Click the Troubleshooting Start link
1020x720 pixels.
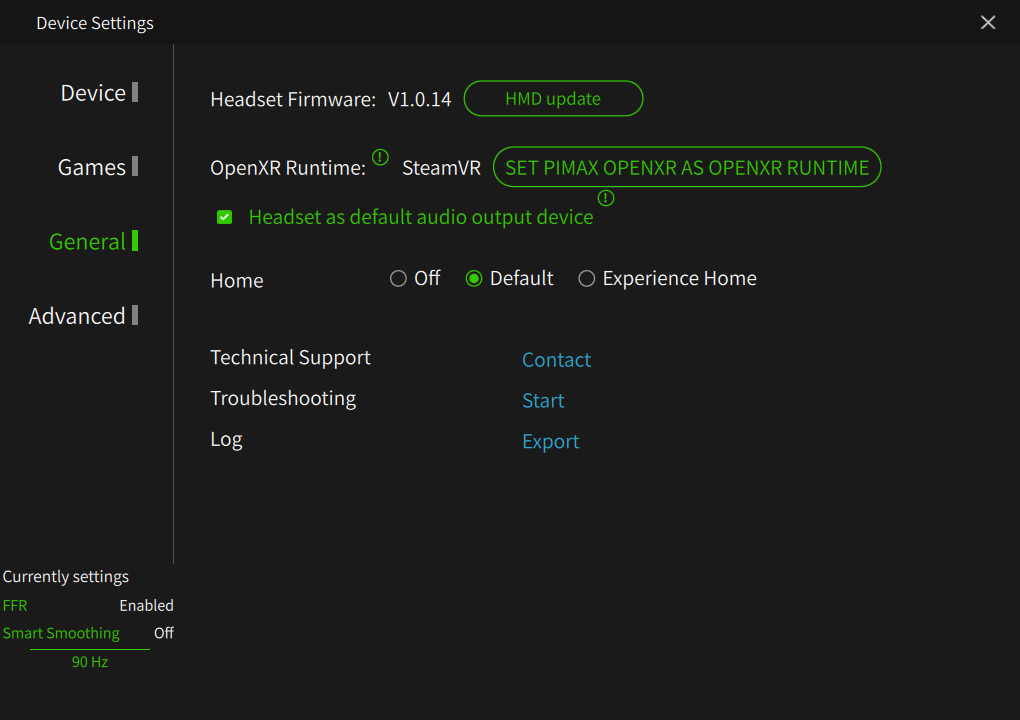click(x=543, y=401)
